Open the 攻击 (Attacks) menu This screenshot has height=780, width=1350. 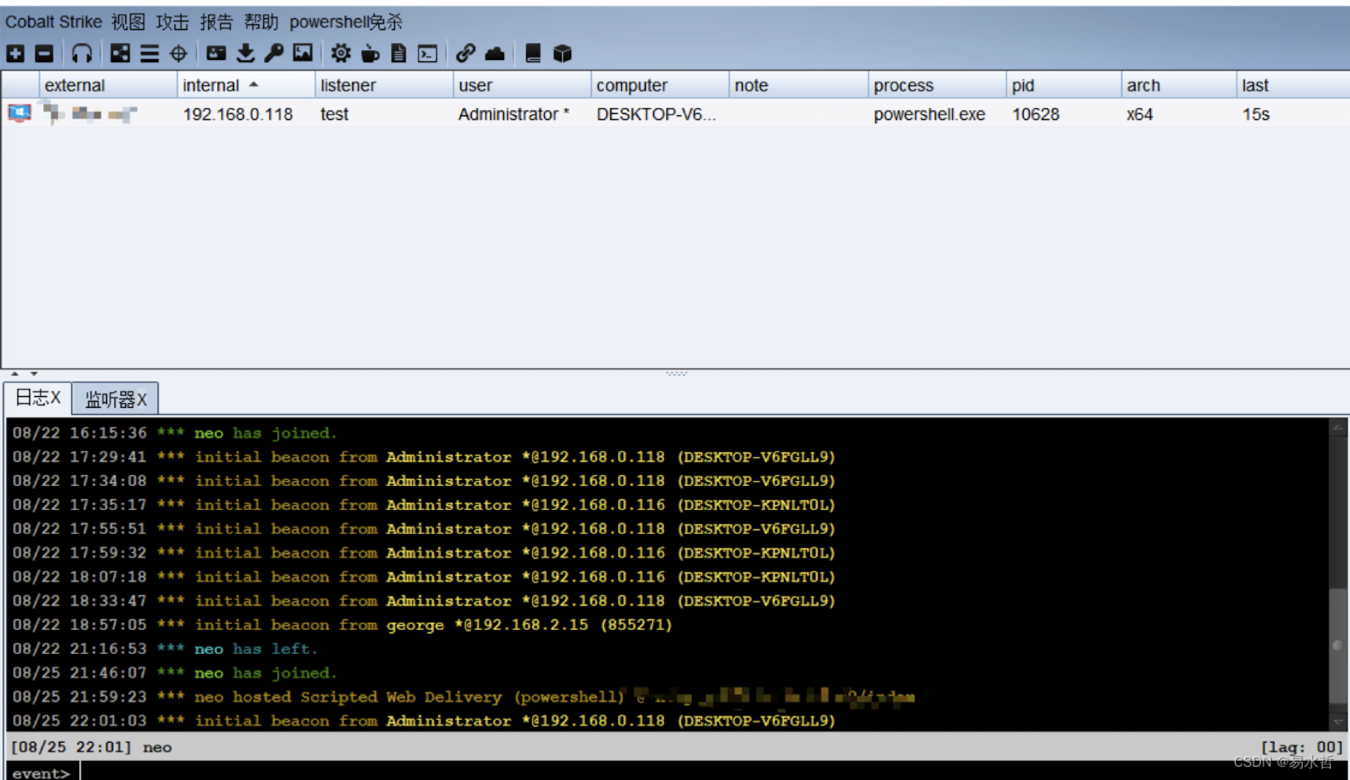tap(172, 22)
